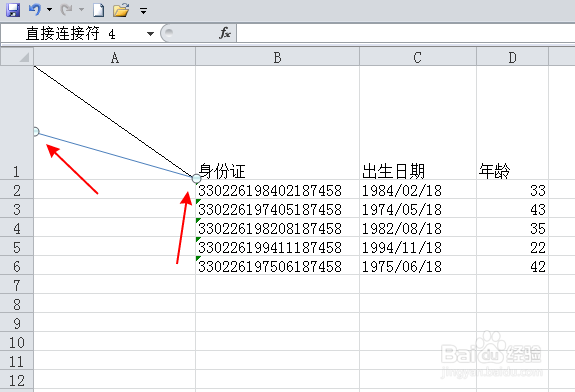The image size is (575, 392).
Task: Click the Name Box showing 直接连接符 4
Action: pyautogui.click(x=72, y=34)
